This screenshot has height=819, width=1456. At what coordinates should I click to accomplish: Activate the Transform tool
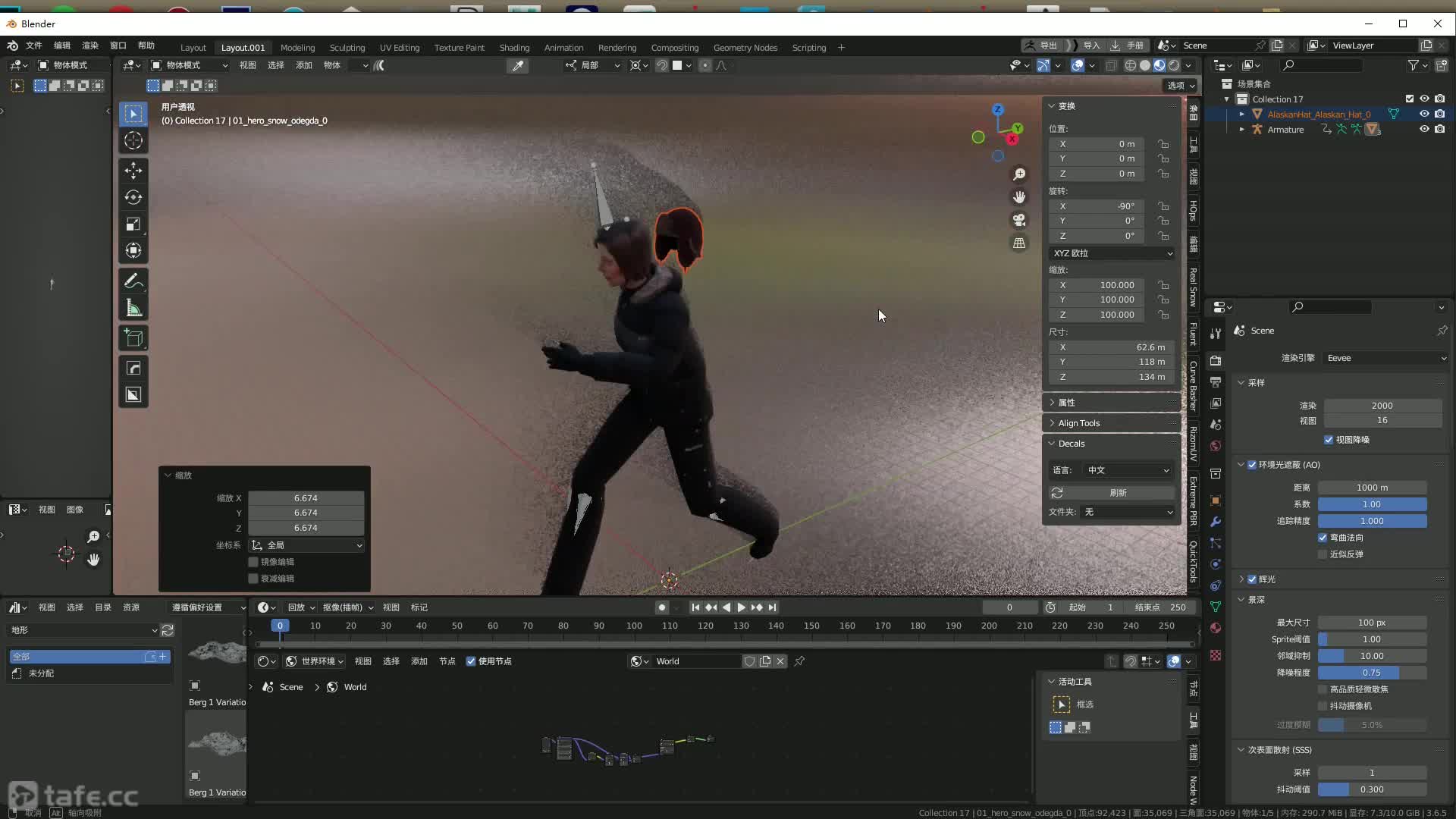click(x=133, y=250)
